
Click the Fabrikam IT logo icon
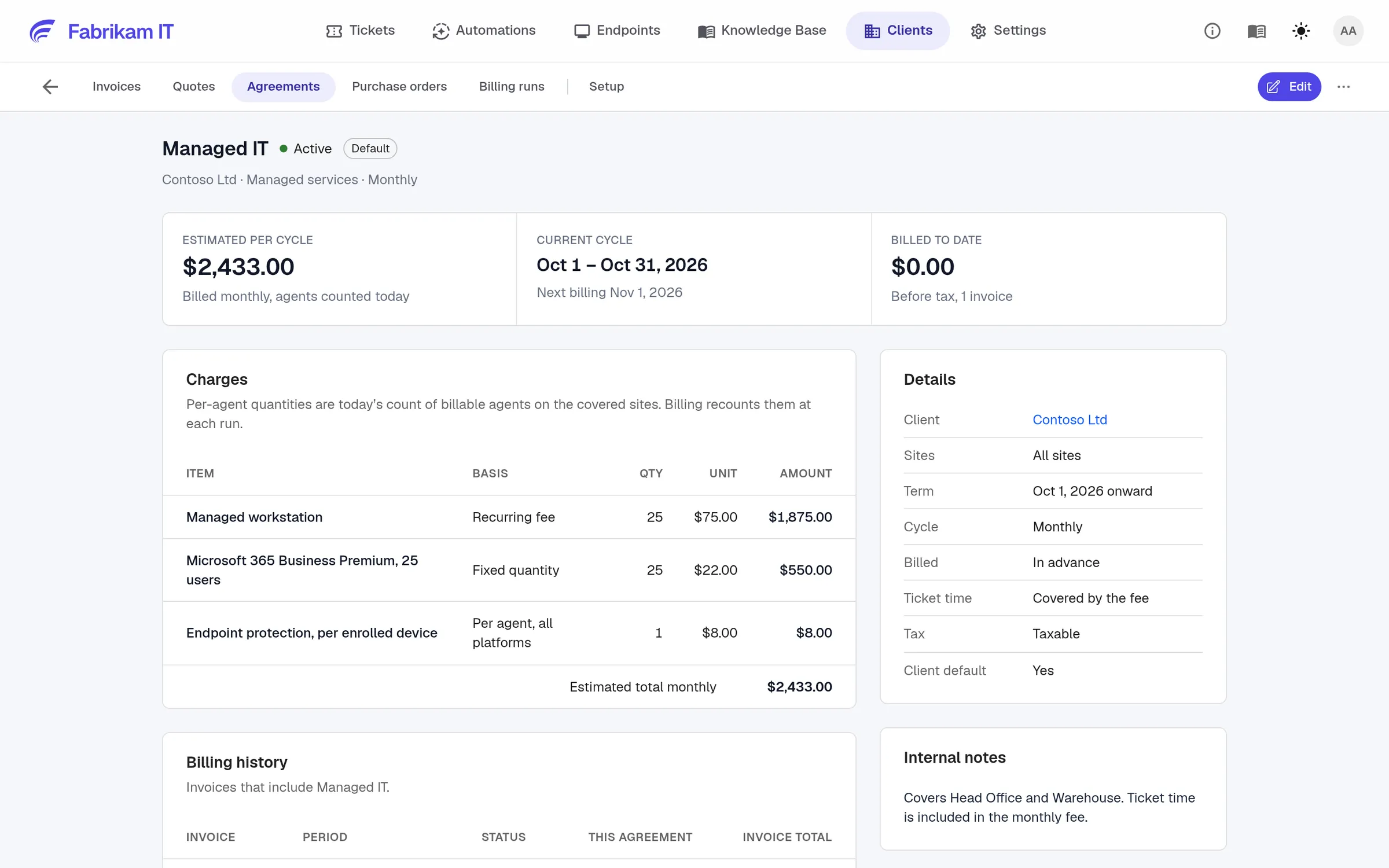(42, 31)
